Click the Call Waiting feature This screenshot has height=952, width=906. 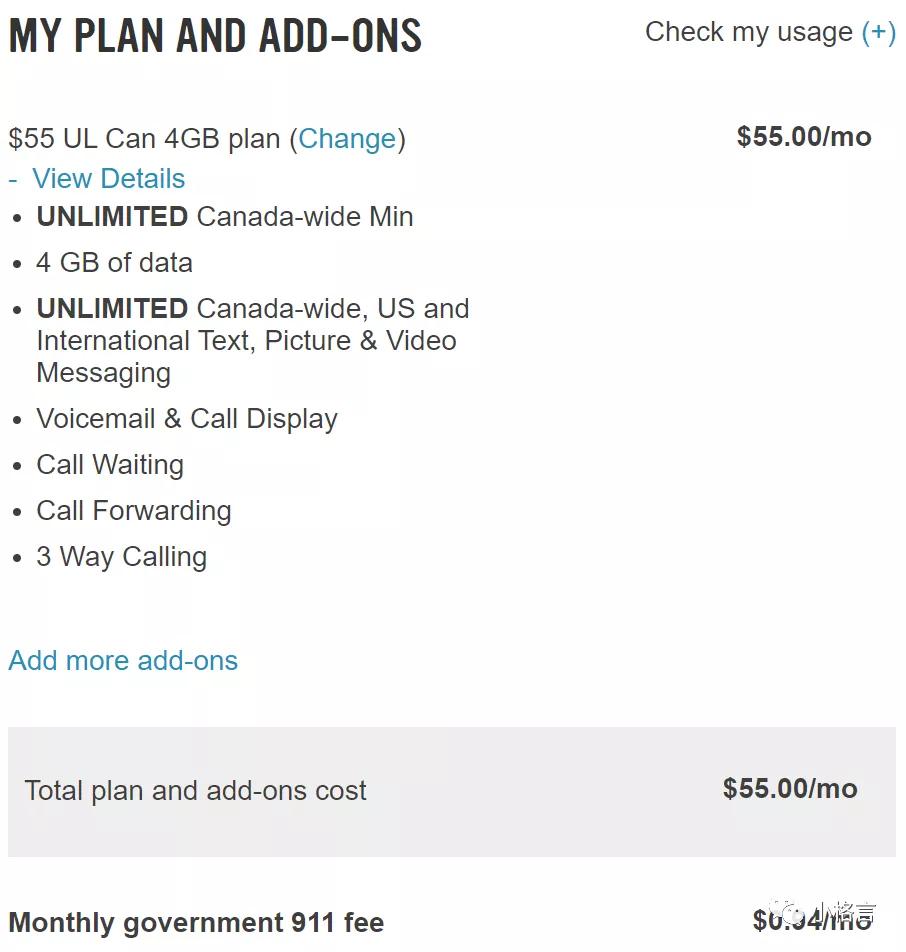click(x=110, y=465)
